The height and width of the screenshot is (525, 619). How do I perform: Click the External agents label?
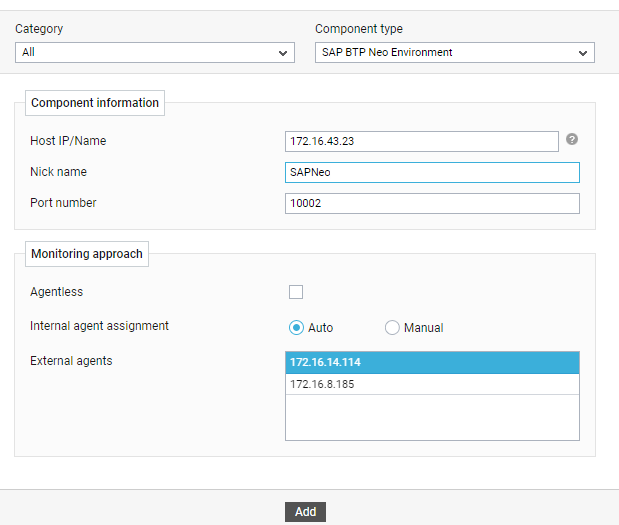pyautogui.click(x=71, y=361)
